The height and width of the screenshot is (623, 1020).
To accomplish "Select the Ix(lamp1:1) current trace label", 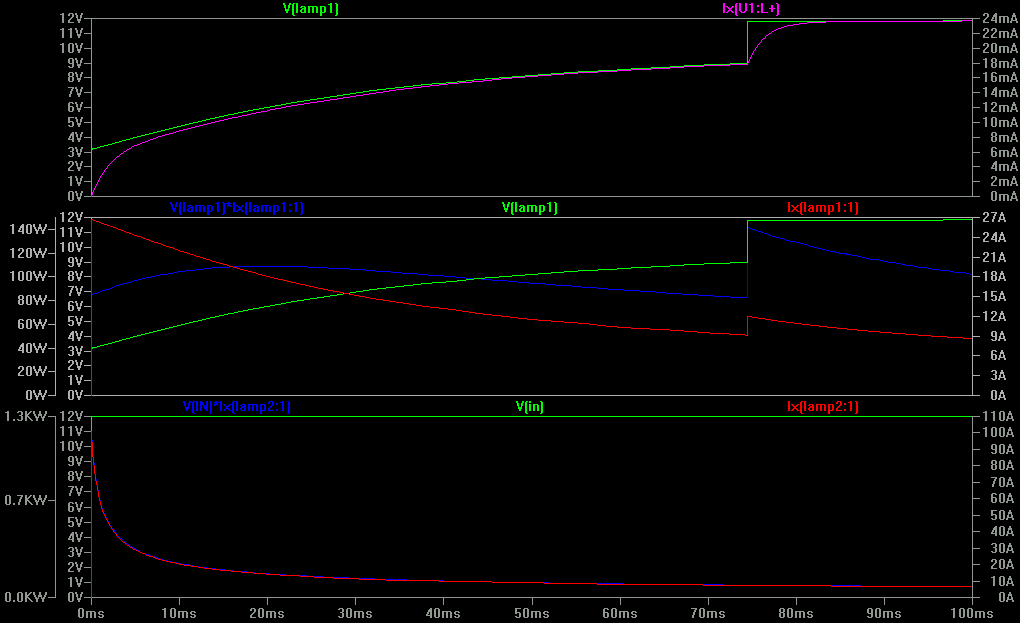I will (x=823, y=207).
